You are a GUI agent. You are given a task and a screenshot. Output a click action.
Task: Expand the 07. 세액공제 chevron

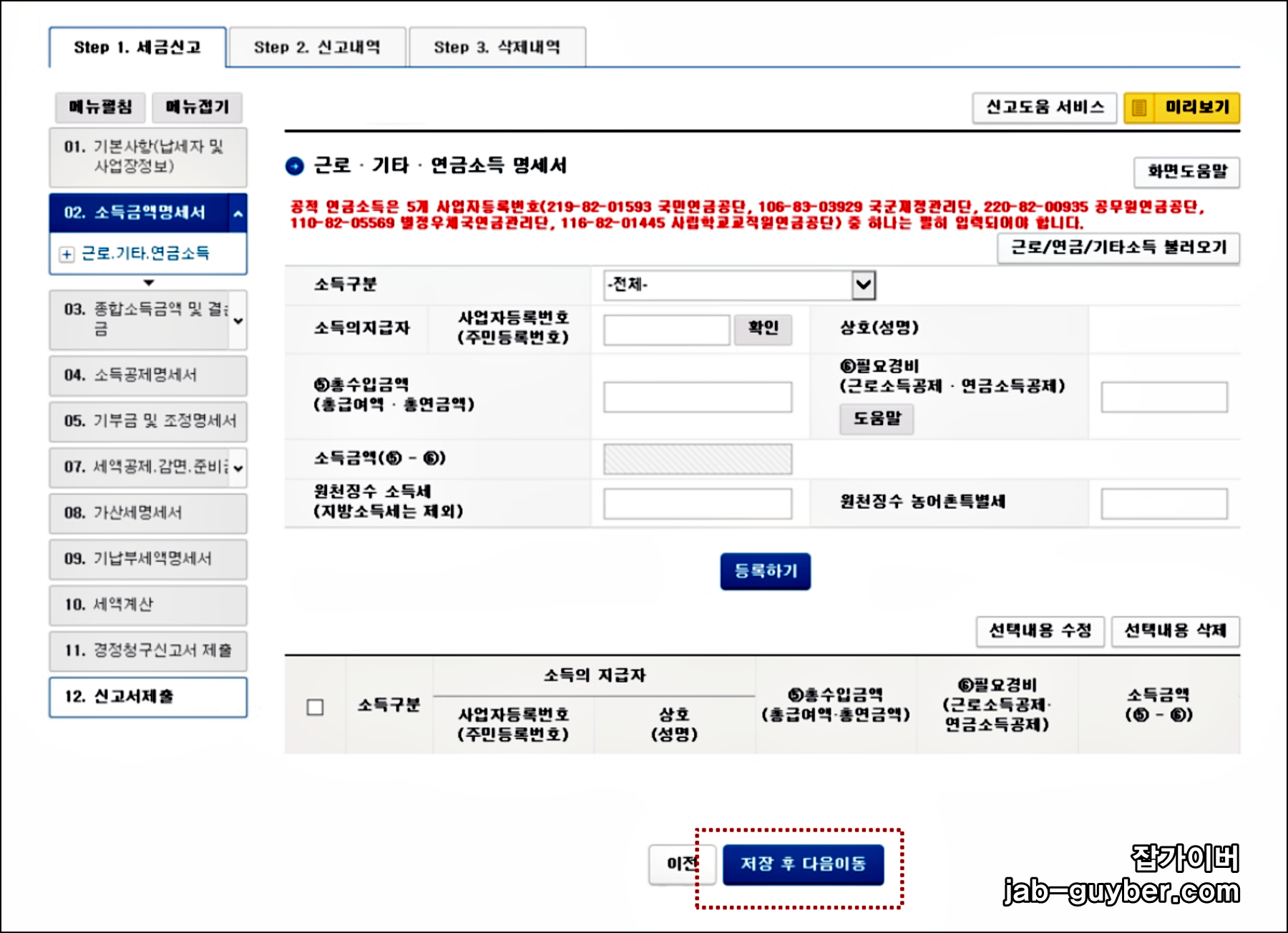click(x=238, y=469)
